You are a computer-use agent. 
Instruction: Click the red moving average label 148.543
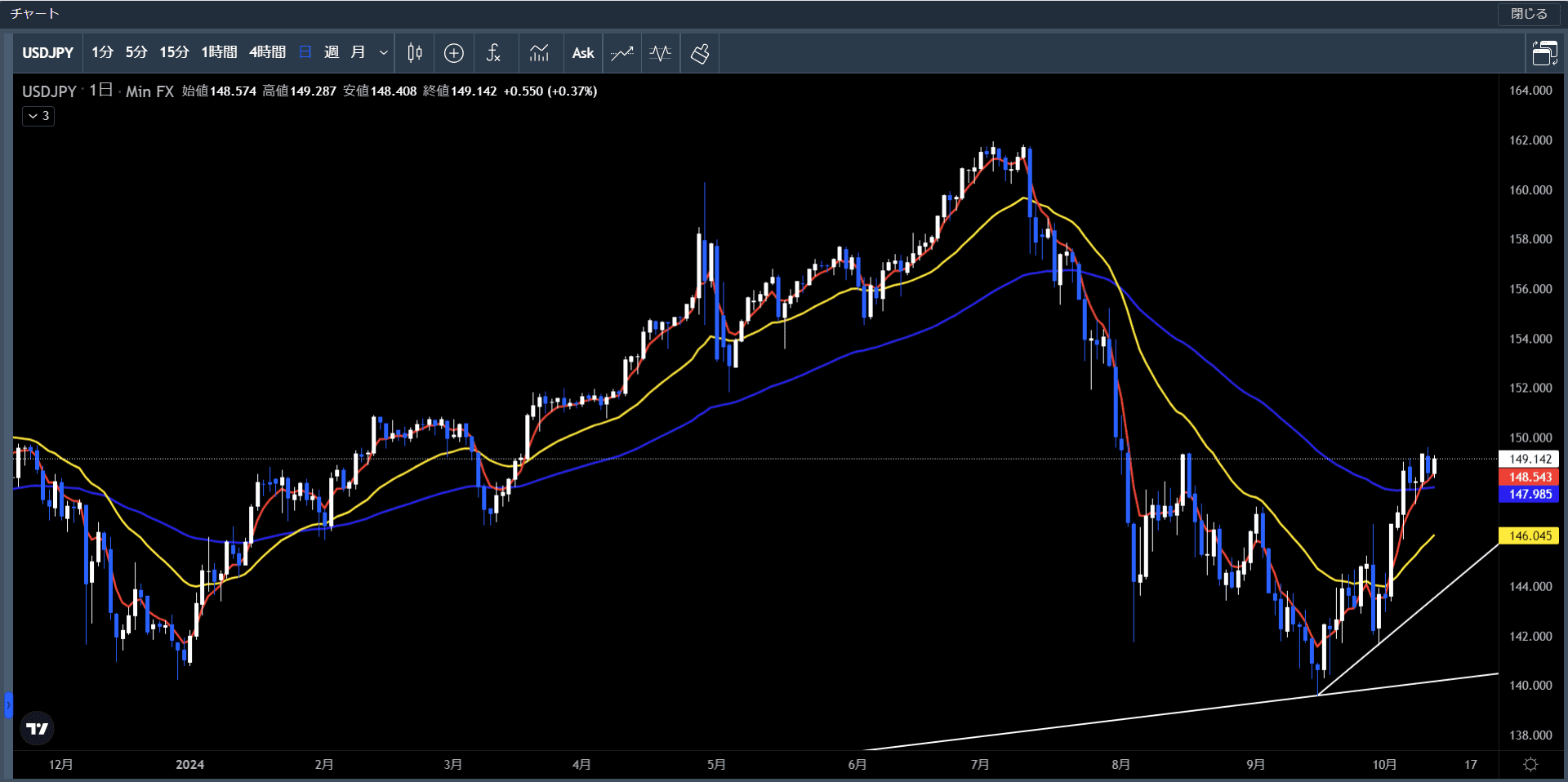click(x=1530, y=477)
